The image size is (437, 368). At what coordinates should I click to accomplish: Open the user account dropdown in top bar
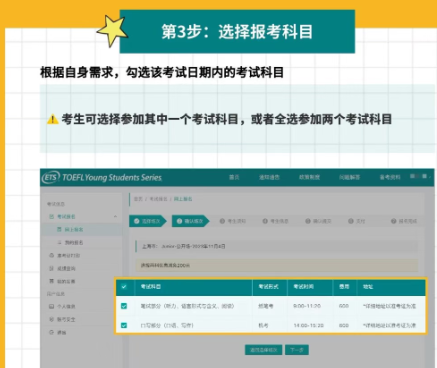[420, 176]
